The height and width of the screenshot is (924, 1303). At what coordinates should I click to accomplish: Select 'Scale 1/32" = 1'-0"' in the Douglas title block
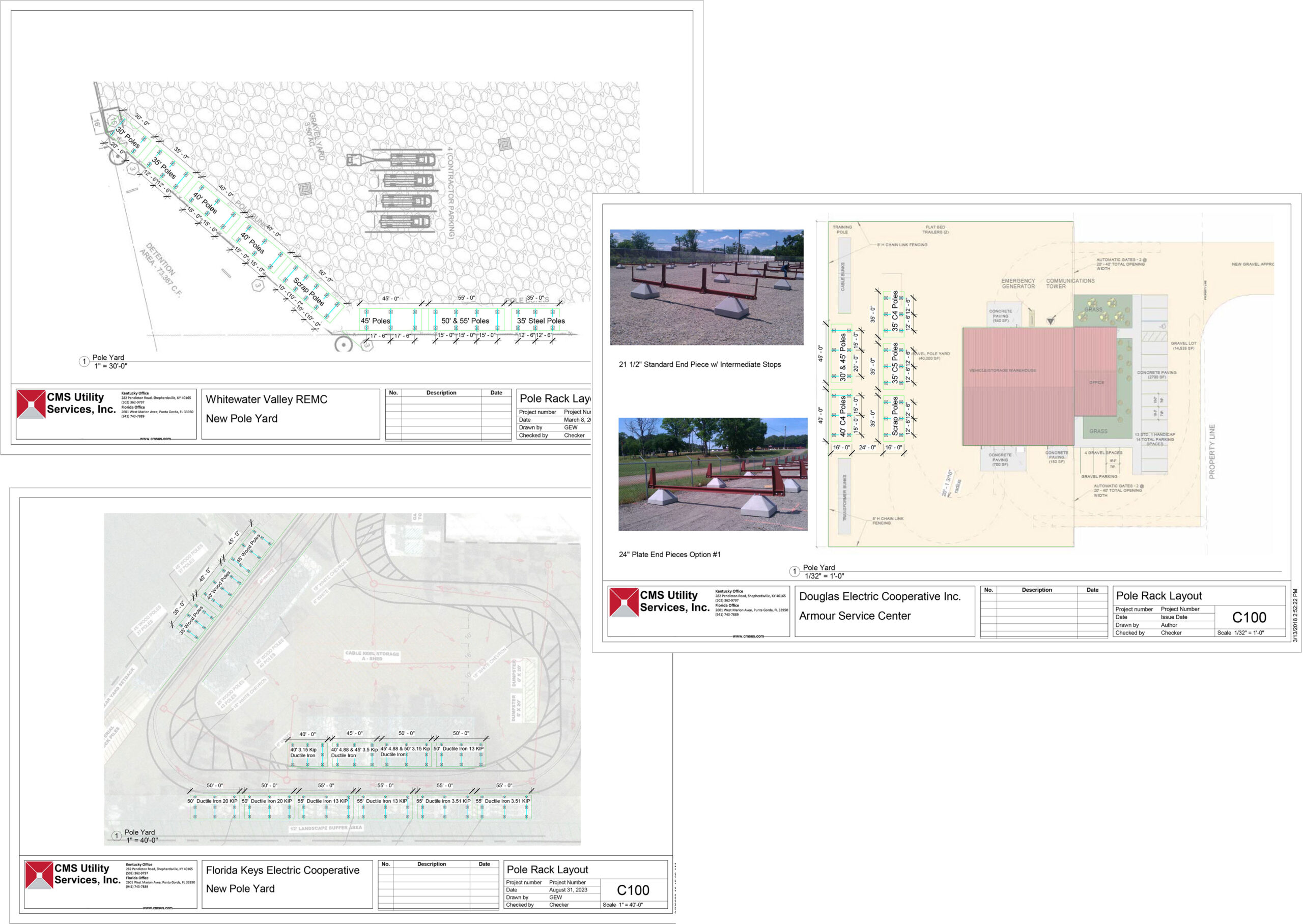[x=1240, y=632]
